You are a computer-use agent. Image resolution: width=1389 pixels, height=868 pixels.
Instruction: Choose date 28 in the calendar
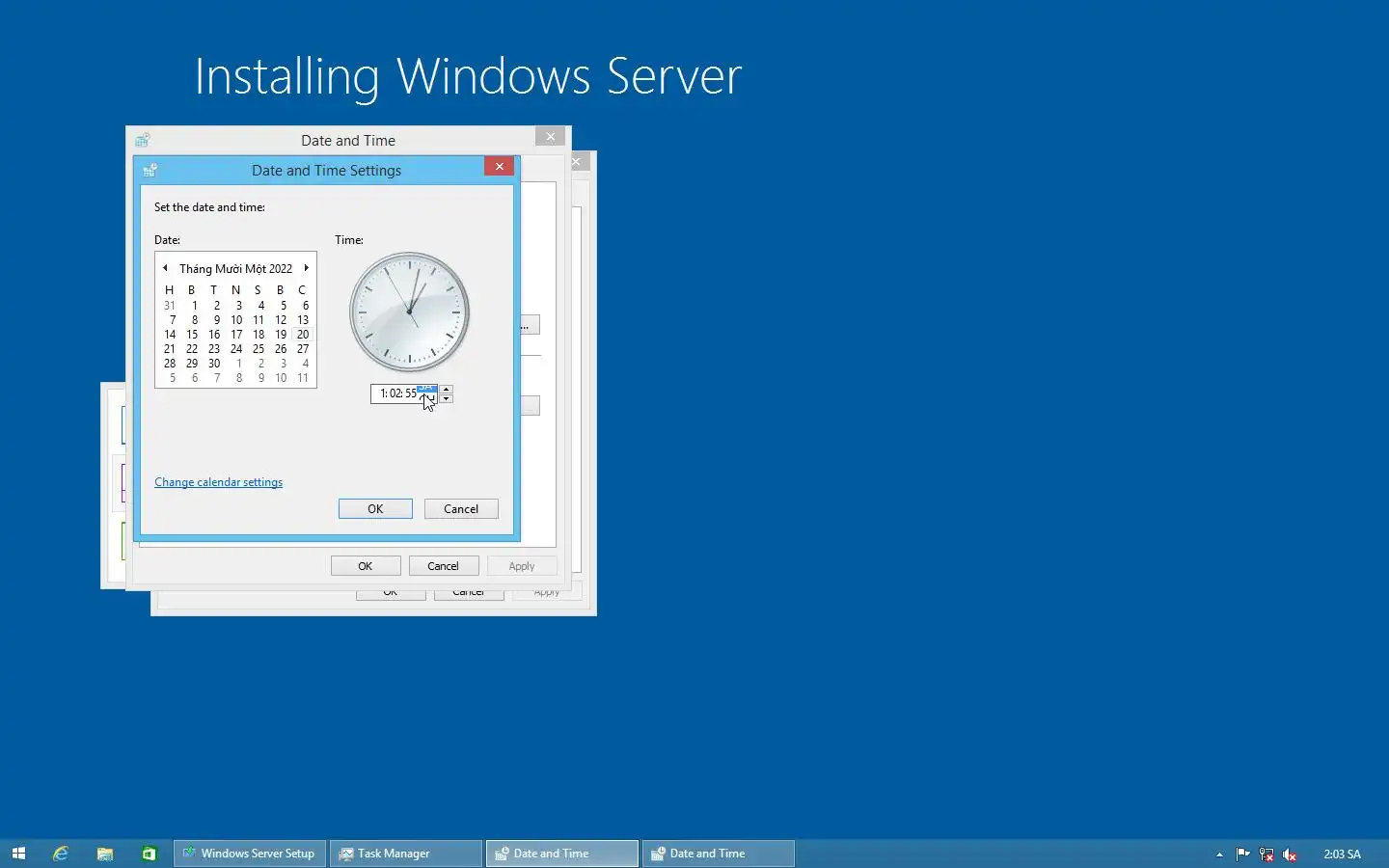[170, 364]
